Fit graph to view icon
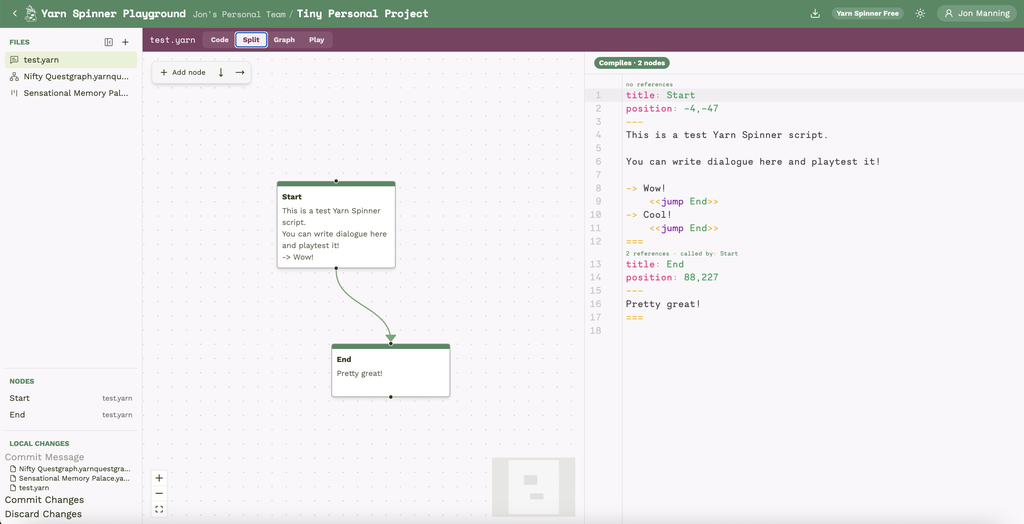This screenshot has height=524, width=1024. pyautogui.click(x=159, y=509)
